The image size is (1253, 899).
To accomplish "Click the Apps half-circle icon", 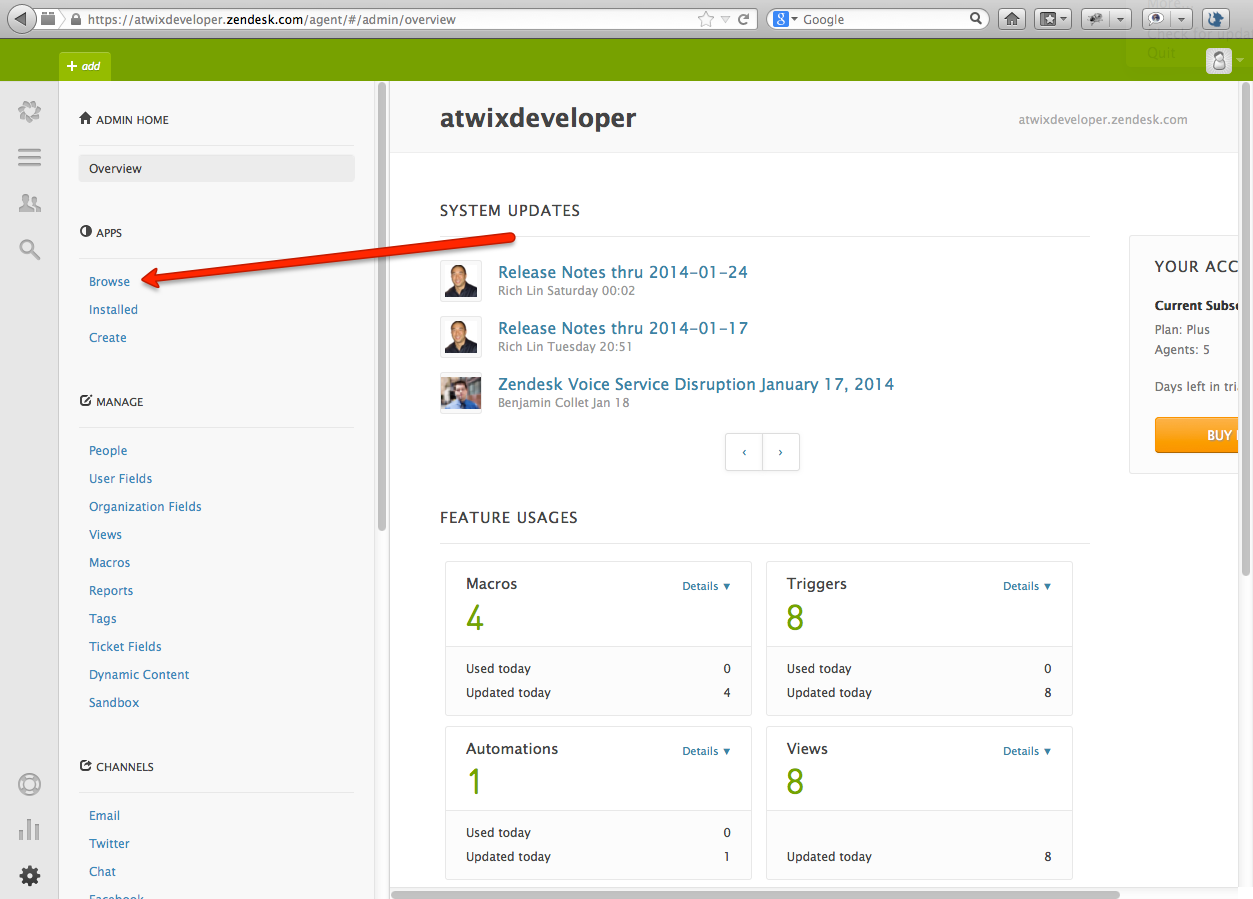I will tap(85, 232).
